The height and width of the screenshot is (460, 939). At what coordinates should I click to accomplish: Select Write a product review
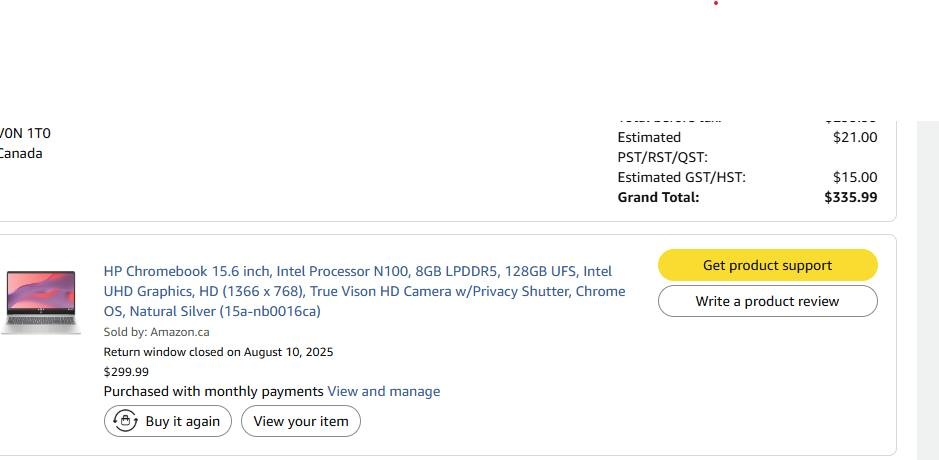coord(768,301)
